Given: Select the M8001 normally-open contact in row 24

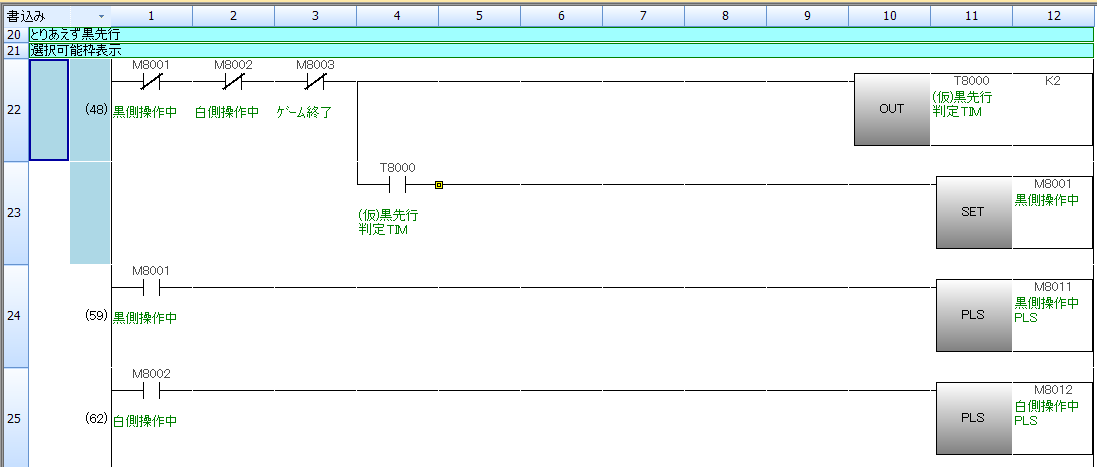Looking at the screenshot, I should 150,288.
